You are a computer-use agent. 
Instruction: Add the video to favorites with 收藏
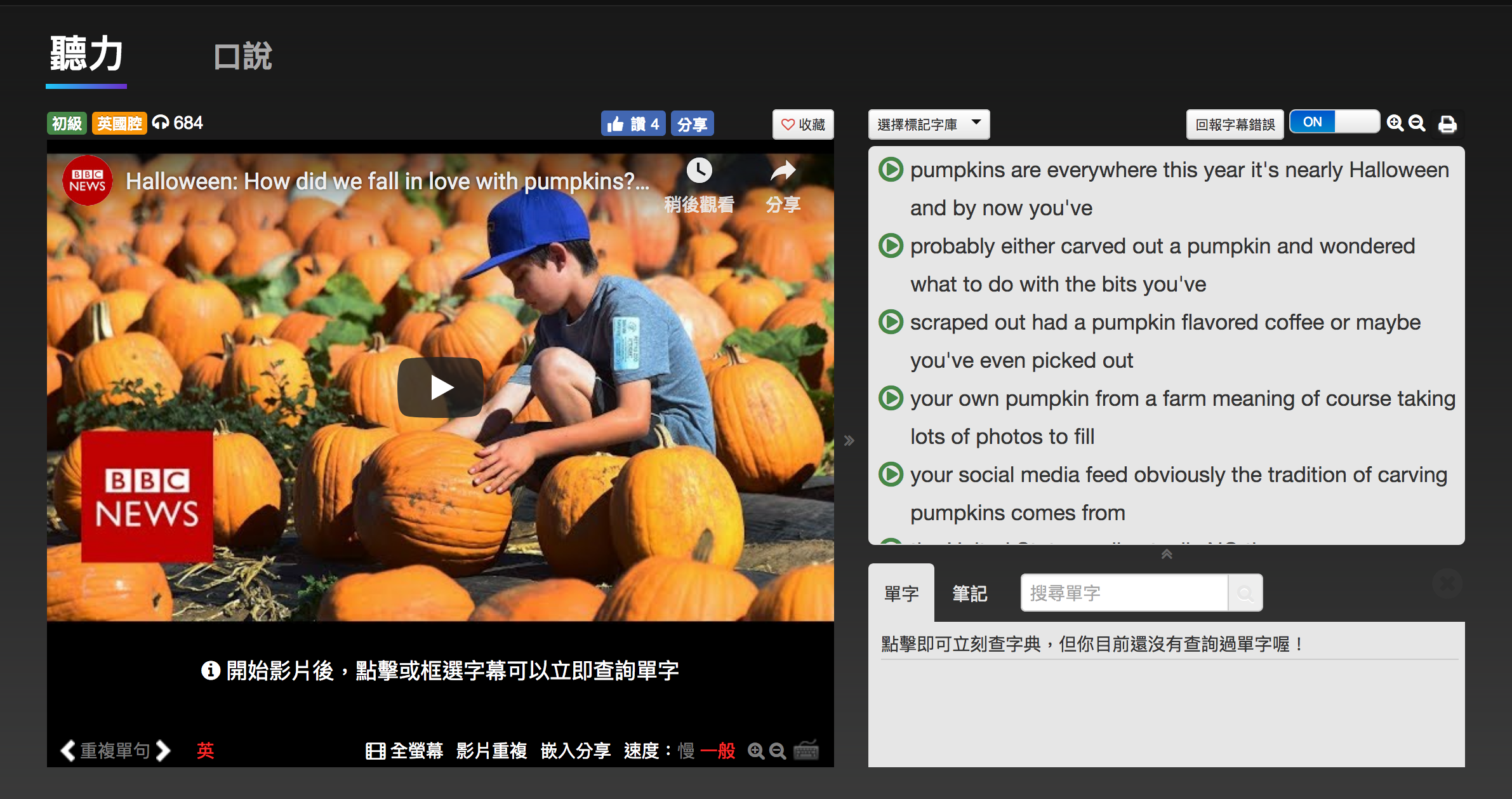tap(803, 124)
